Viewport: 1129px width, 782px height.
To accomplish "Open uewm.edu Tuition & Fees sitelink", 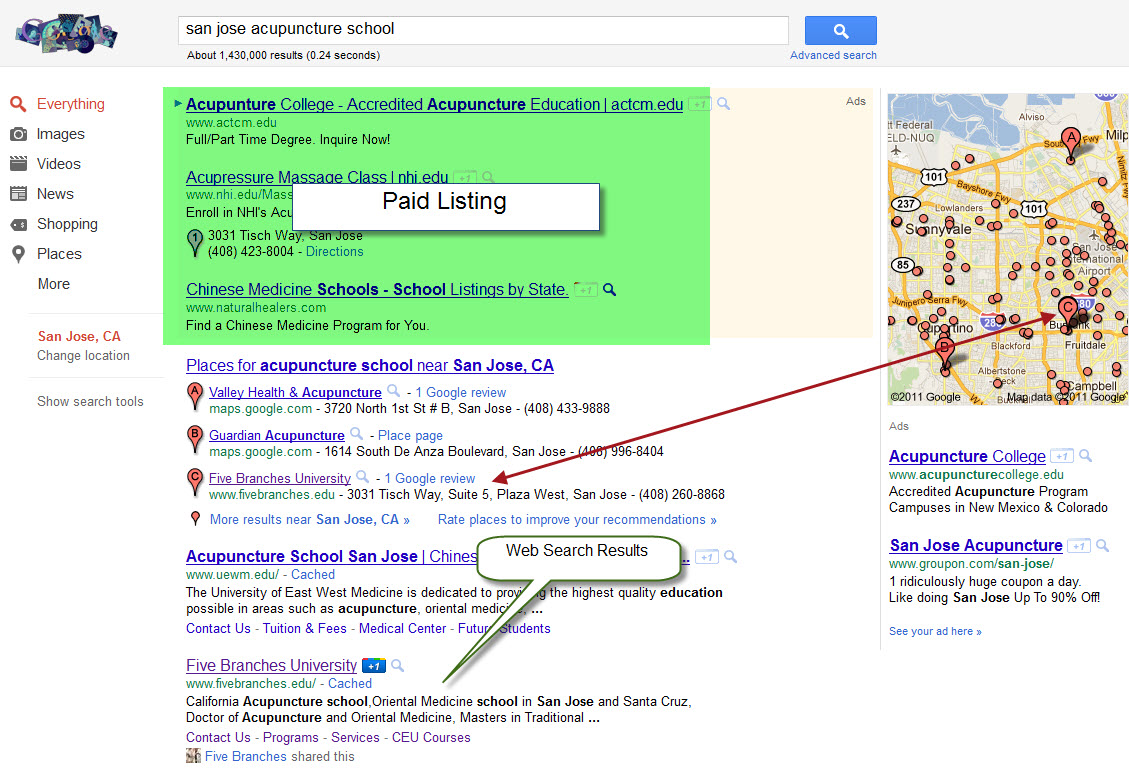I will (305, 629).
